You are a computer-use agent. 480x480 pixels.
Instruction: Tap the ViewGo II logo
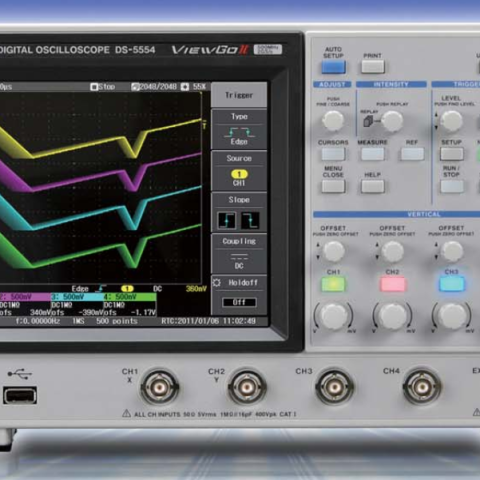pos(210,50)
